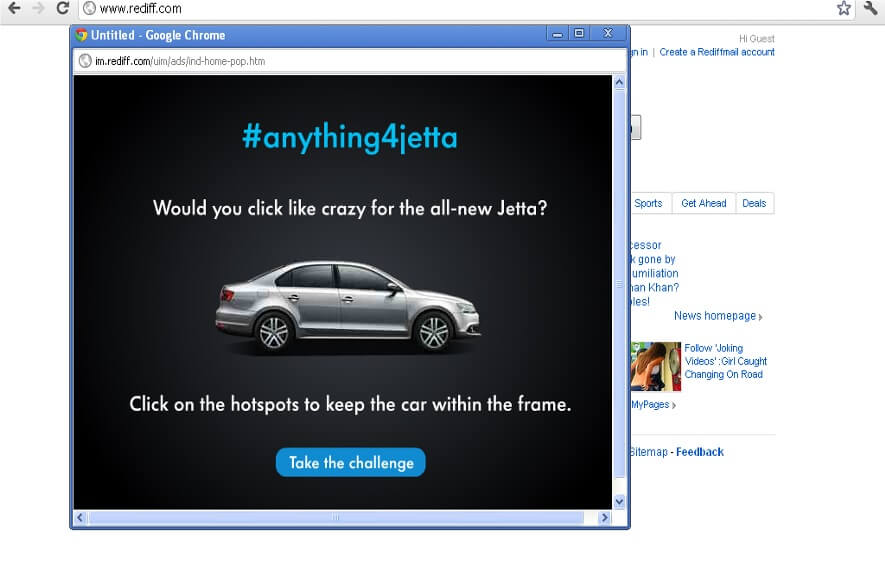Click the popup's horizontal scrollbar left arrow
This screenshot has width=885, height=565.
[x=80, y=518]
